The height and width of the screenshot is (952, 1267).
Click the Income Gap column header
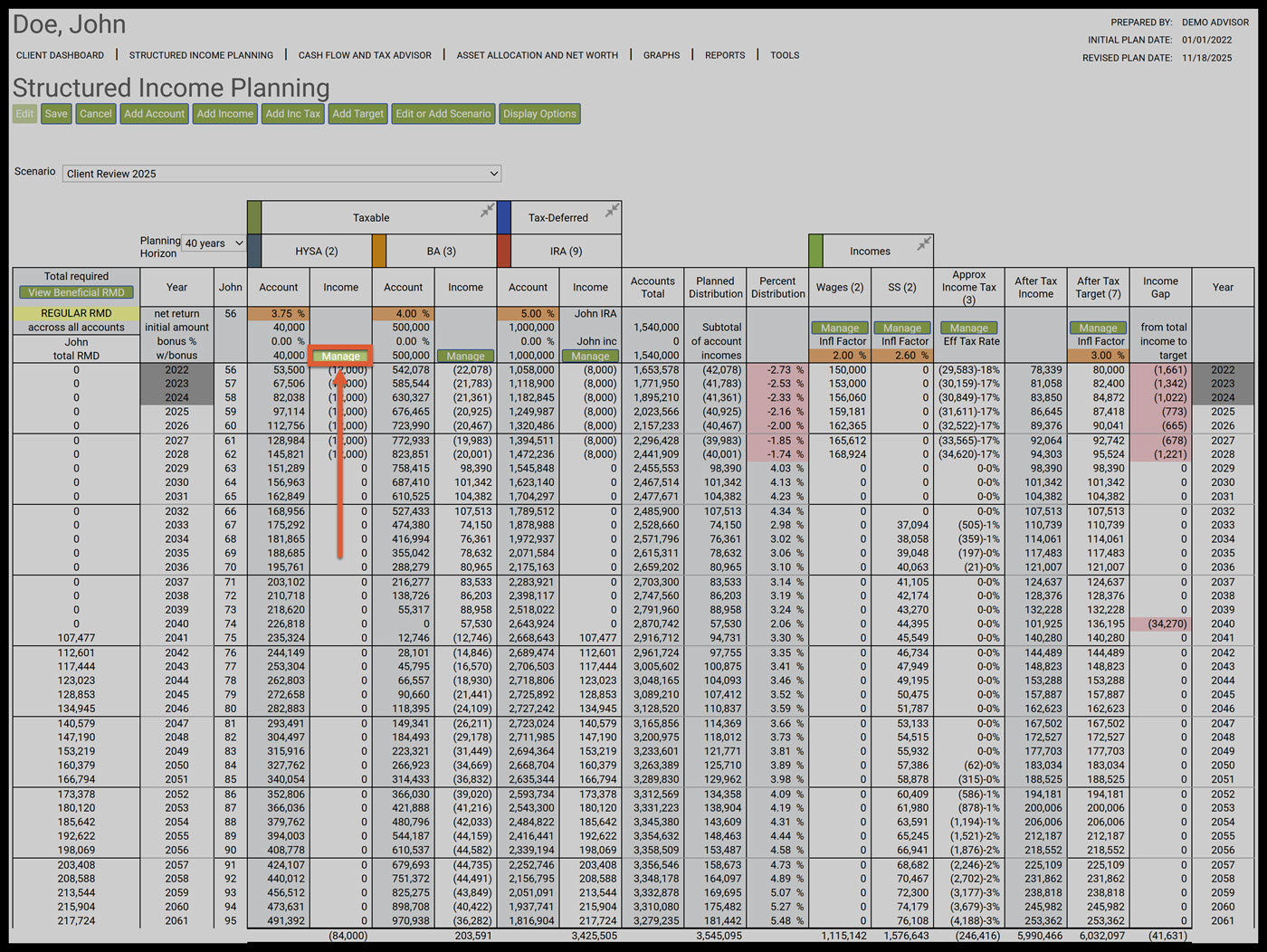coord(1161,287)
